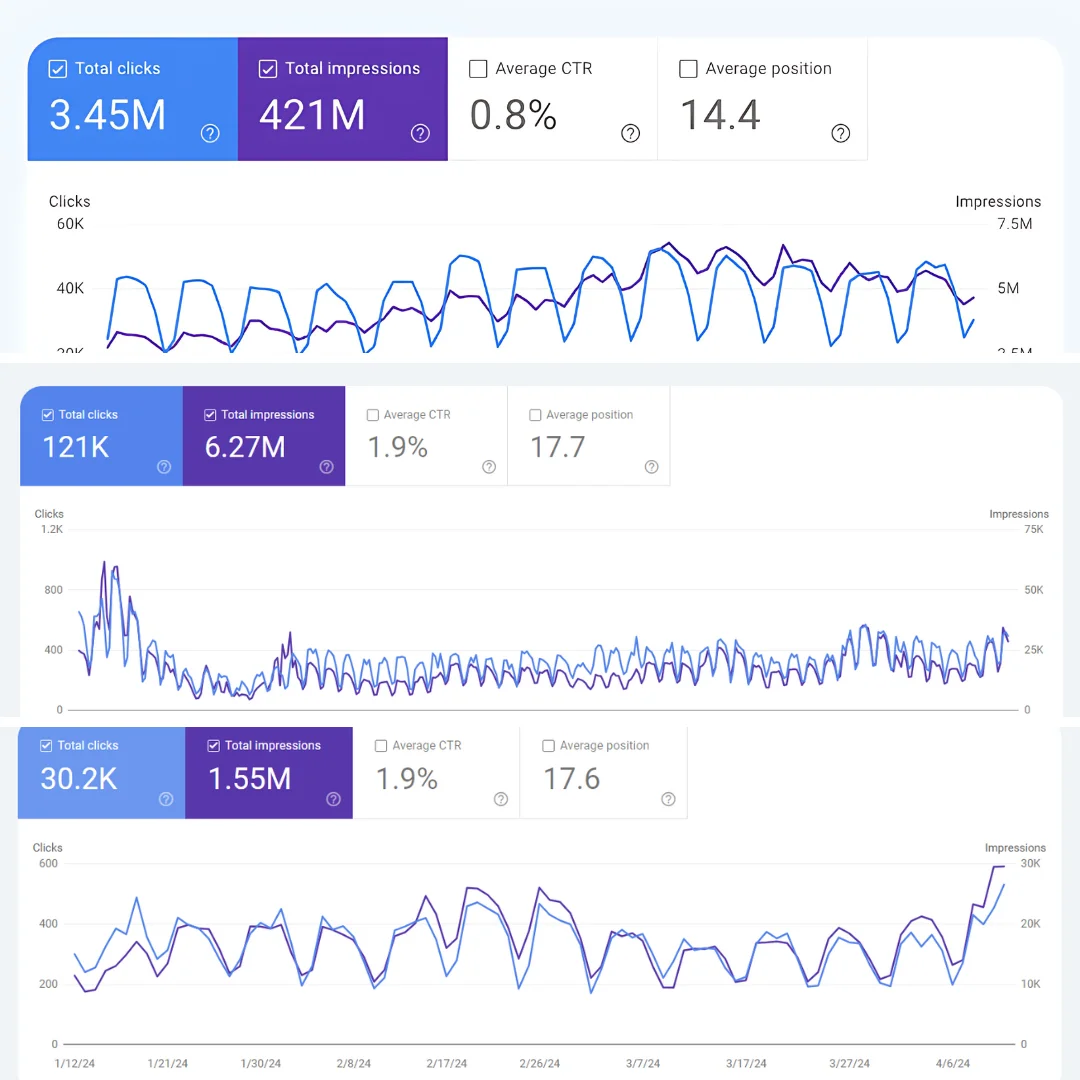Click the 2/17/24 date label on axis
The width and height of the screenshot is (1080, 1080).
[x=446, y=1063]
